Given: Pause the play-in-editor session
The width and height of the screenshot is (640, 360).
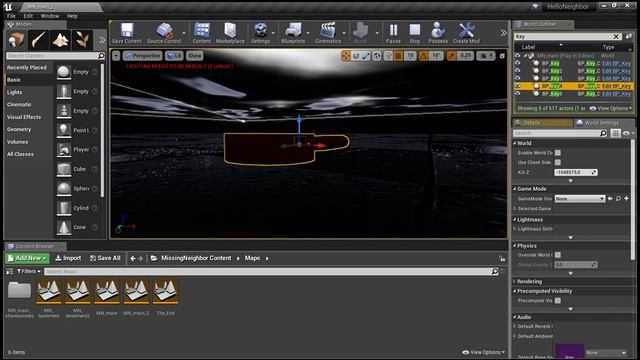Looking at the screenshot, I should point(393,33).
